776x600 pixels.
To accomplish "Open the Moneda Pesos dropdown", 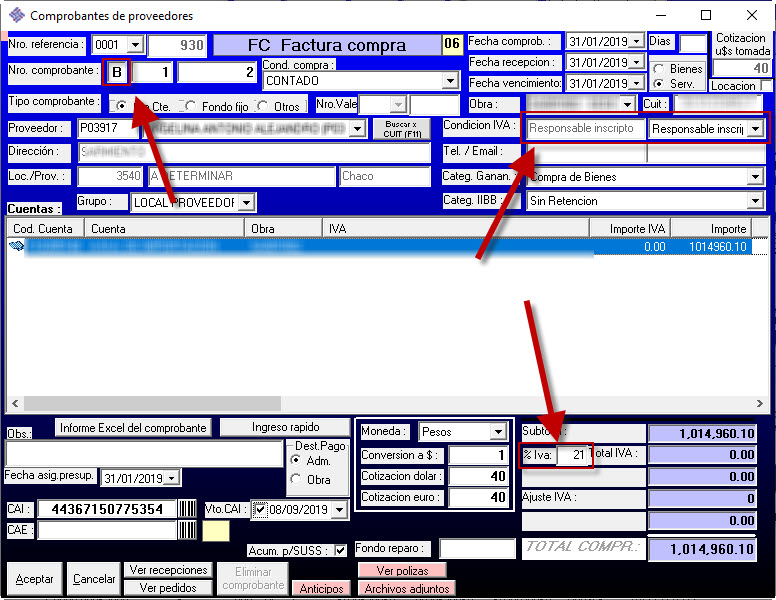I will 498,433.
